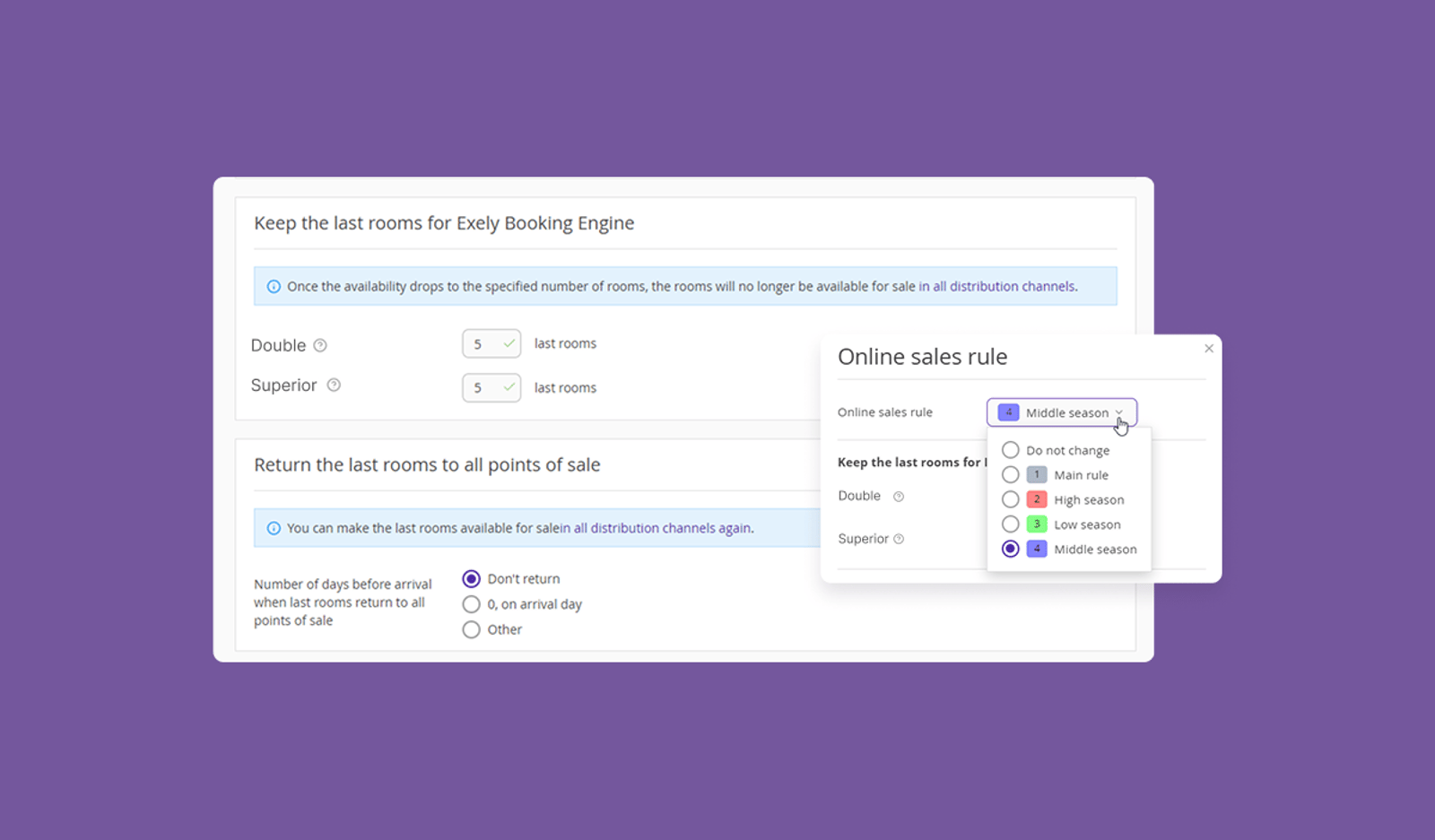
Task: Click the gray 1 badge for Main rule
Action: tap(1037, 474)
